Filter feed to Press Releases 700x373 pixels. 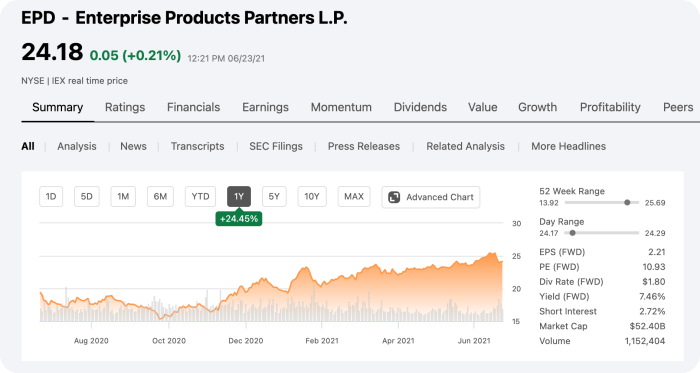click(x=364, y=146)
